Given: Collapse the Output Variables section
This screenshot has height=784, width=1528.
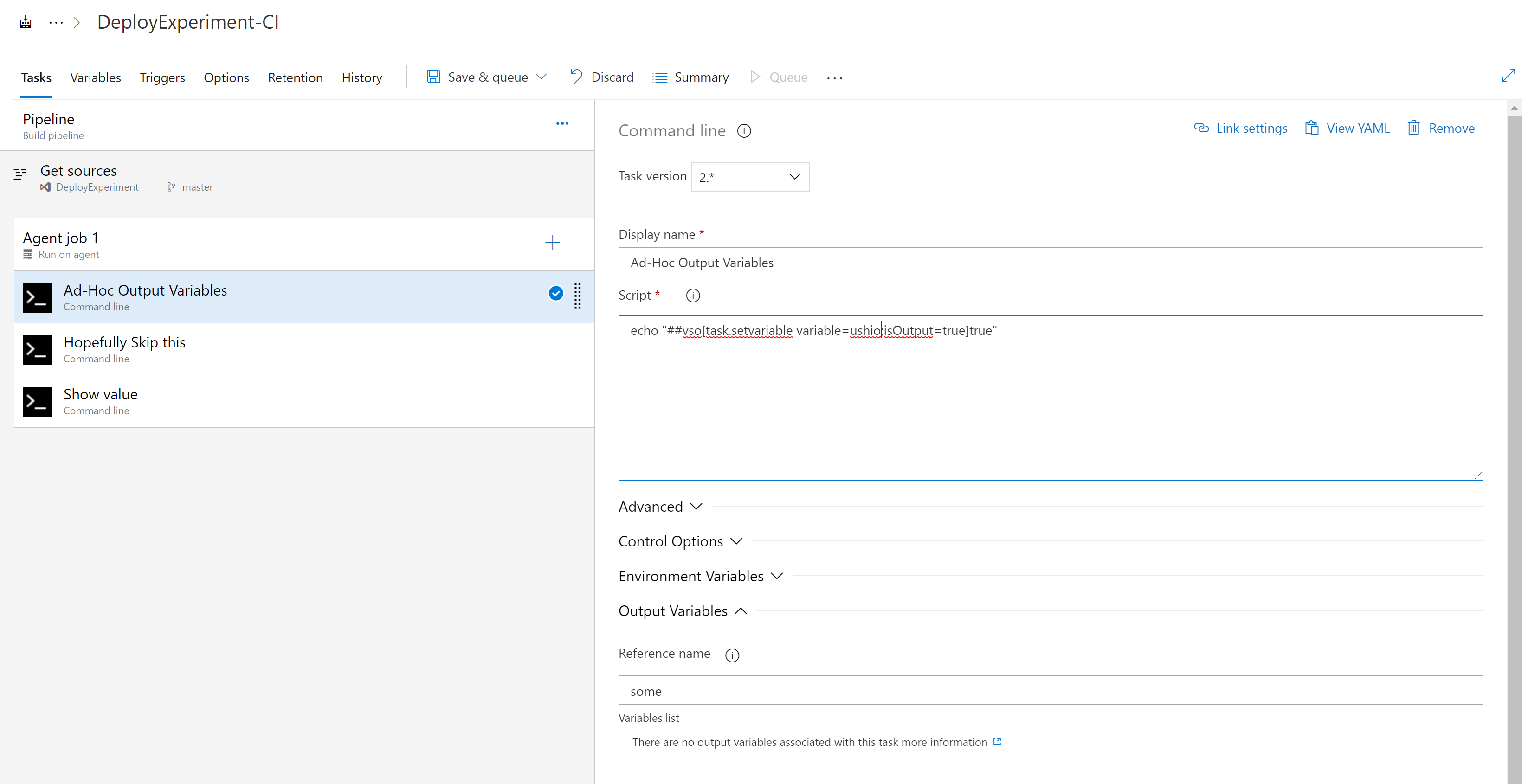Looking at the screenshot, I should coord(682,611).
